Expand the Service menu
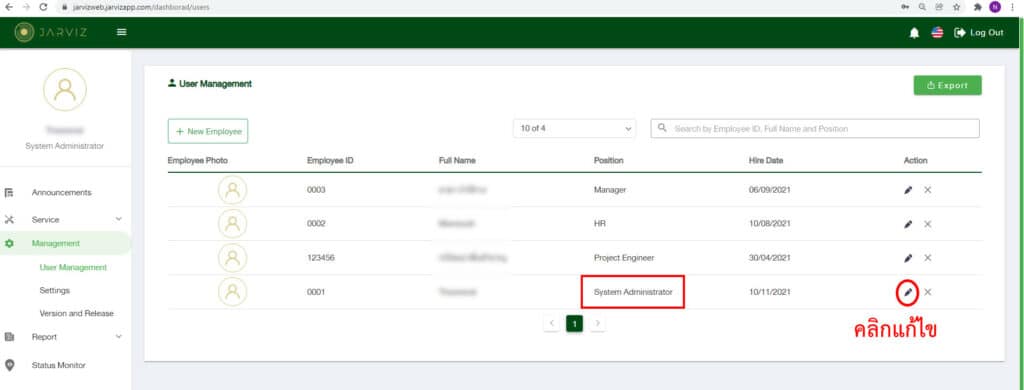 pos(65,219)
